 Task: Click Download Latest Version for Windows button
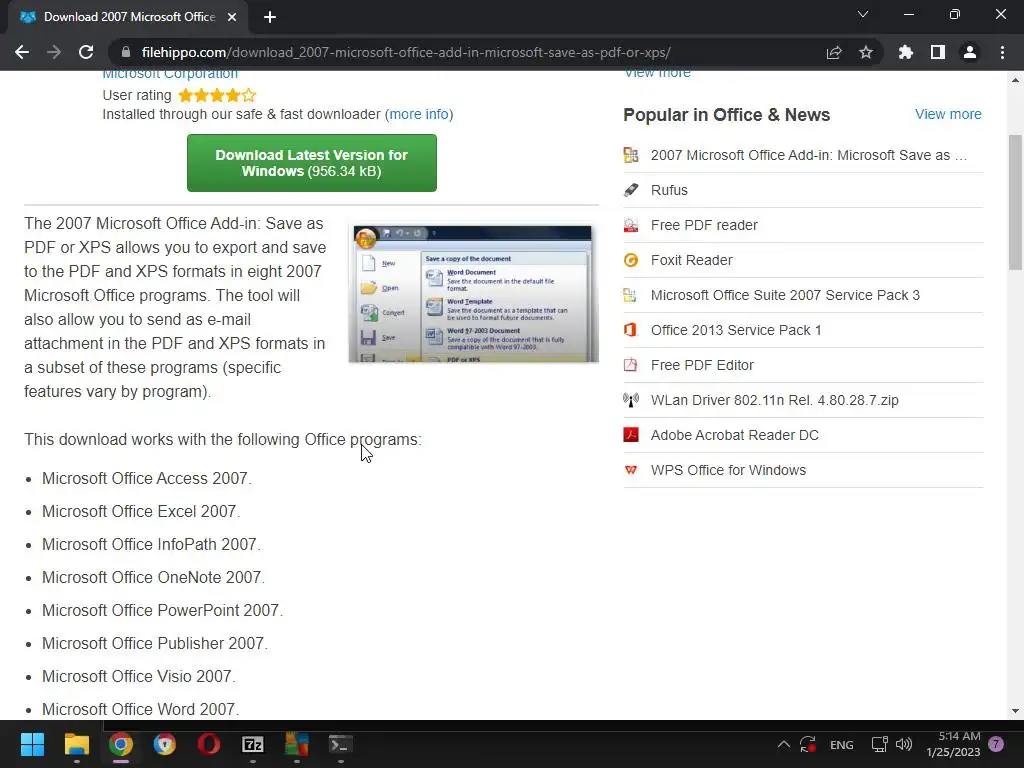[x=312, y=163]
